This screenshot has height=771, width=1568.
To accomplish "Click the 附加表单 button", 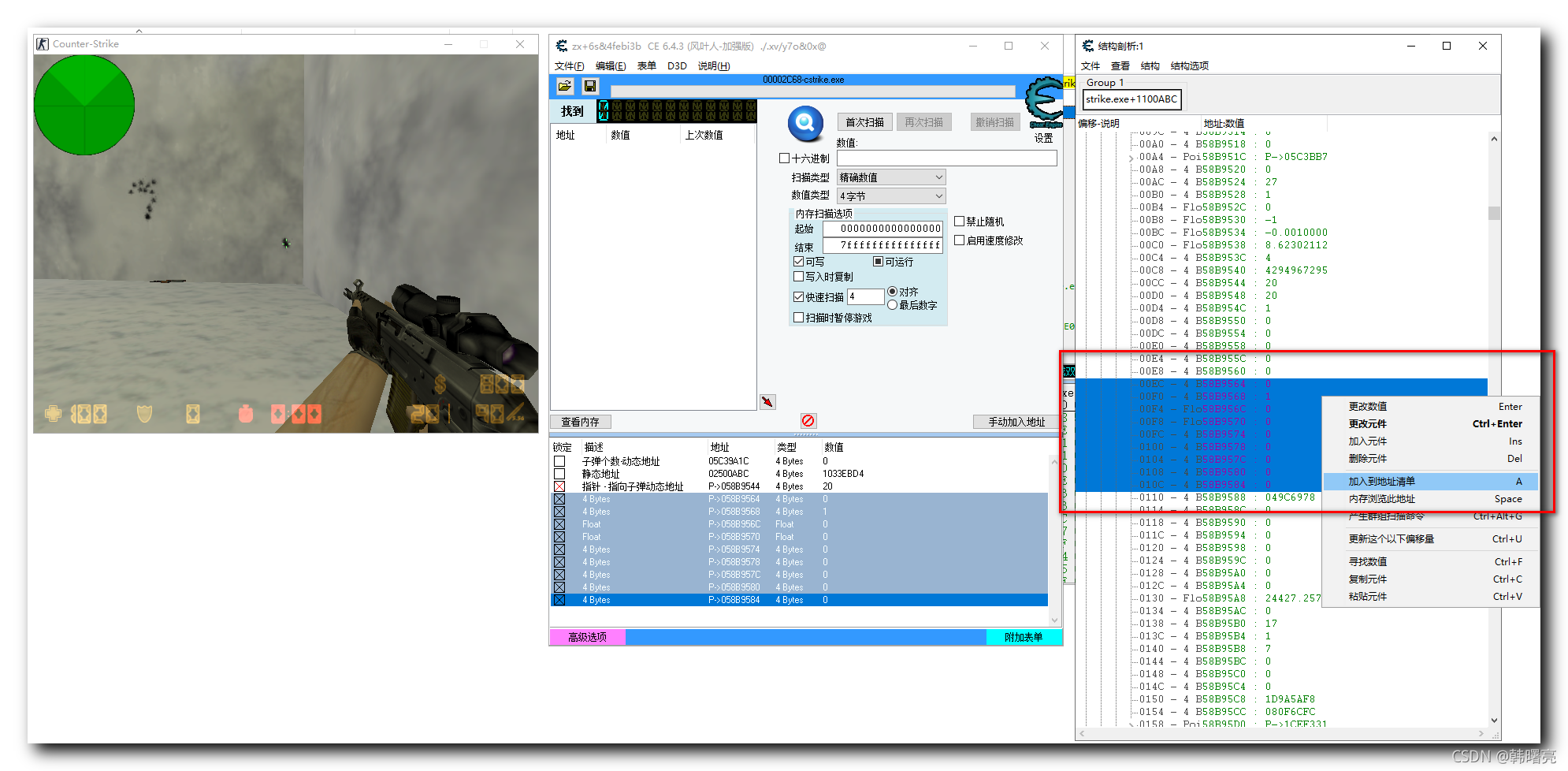I will [1024, 637].
